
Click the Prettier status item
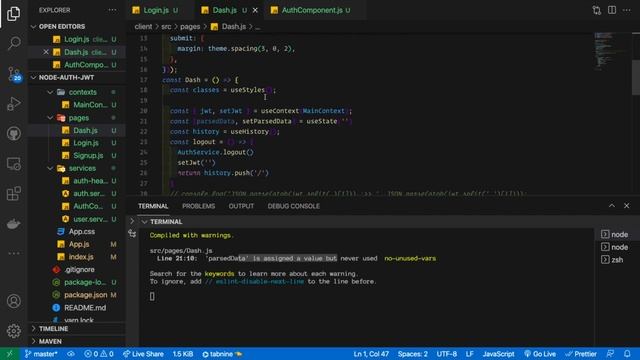(x=581, y=354)
